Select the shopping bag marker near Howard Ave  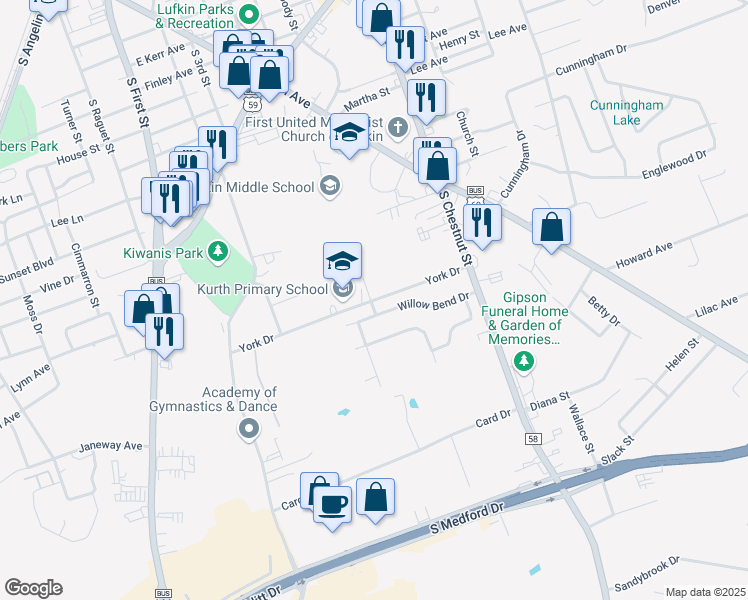(551, 227)
